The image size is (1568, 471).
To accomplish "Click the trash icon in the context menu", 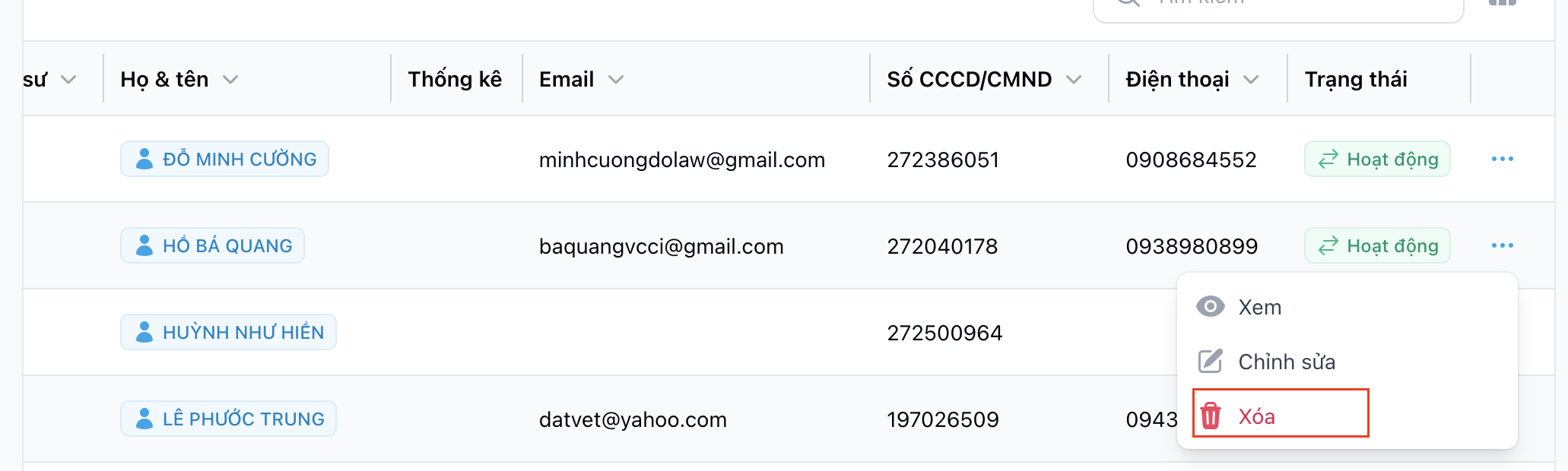I will pyautogui.click(x=1211, y=416).
